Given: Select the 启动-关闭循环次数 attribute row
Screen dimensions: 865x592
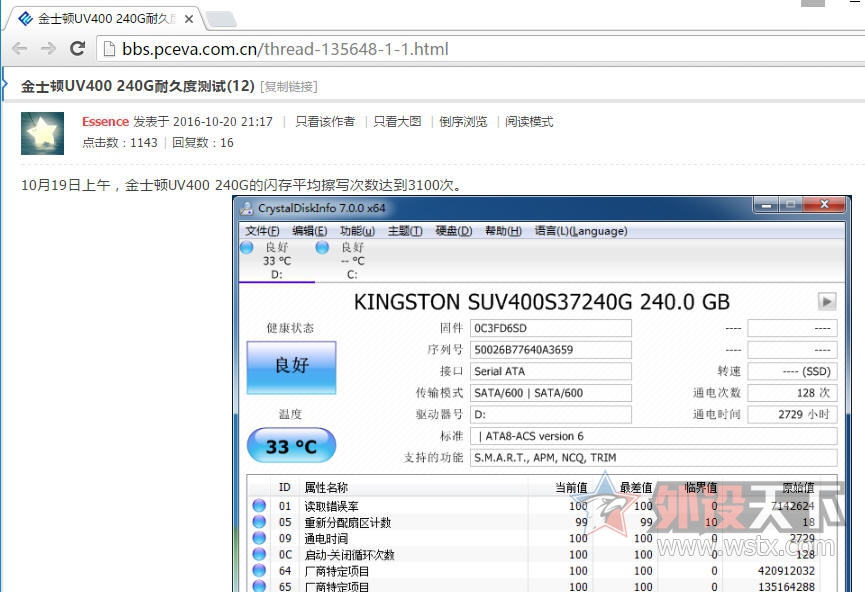Looking at the screenshot, I should (542, 554).
